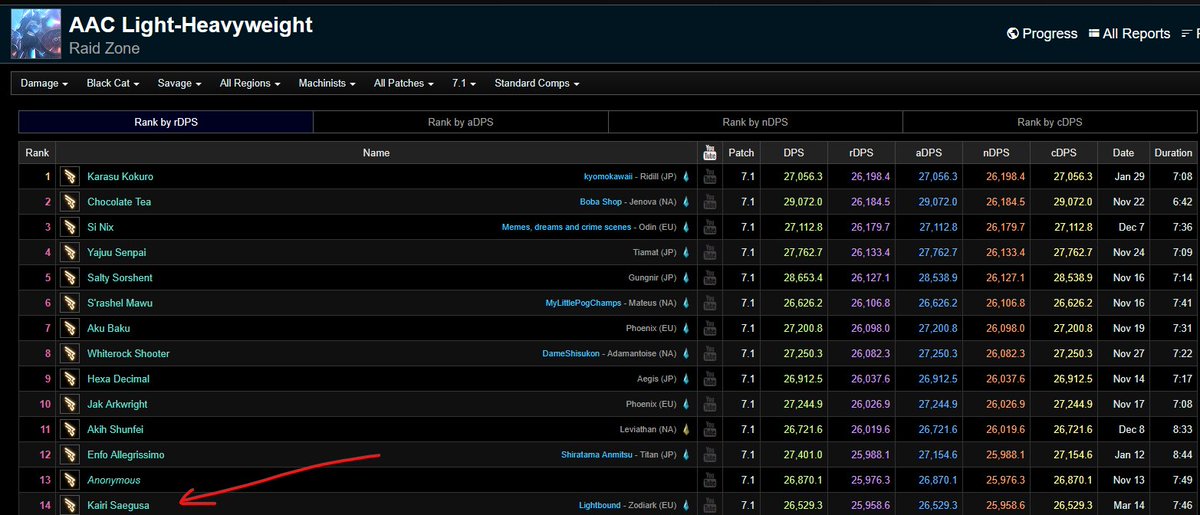Open Kairi Saegusa's character page
1200x515 pixels.
(x=118, y=505)
